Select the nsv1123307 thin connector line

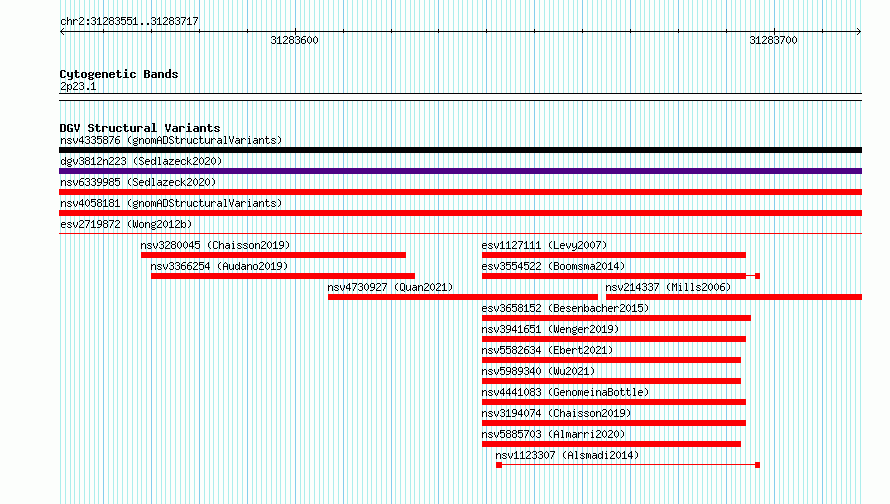pyautogui.click(x=628, y=465)
